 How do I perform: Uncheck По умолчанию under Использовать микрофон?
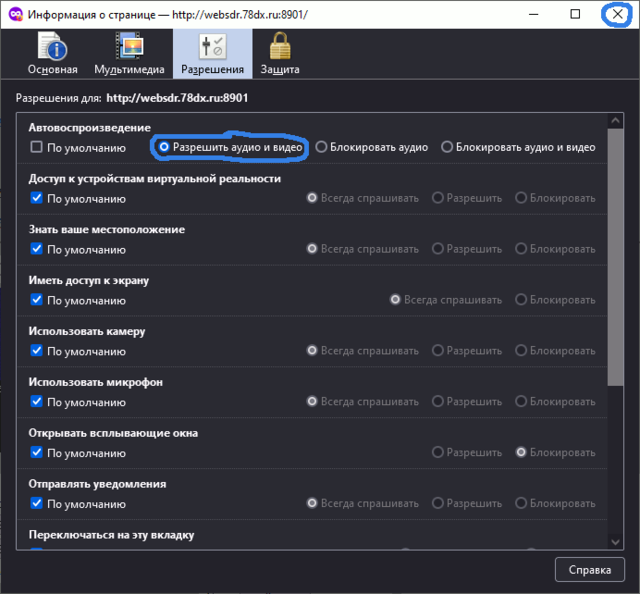37,401
